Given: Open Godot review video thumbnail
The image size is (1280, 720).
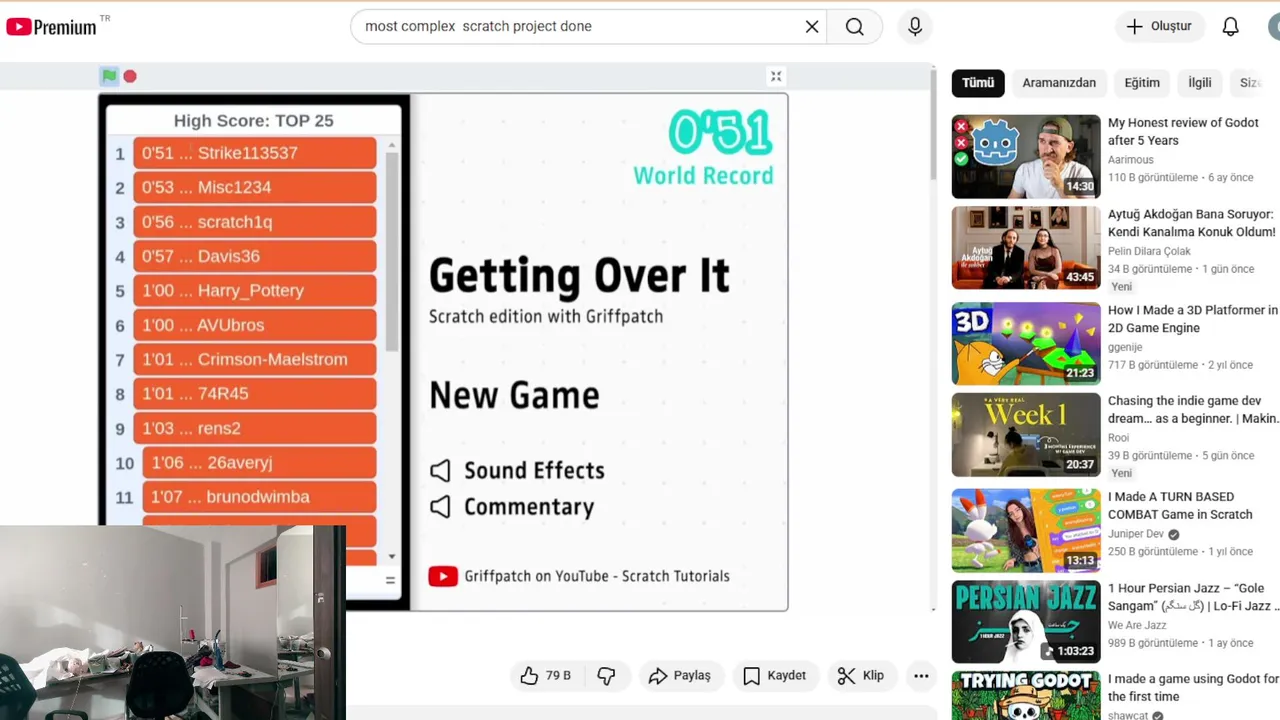Looking at the screenshot, I should click(x=1026, y=157).
